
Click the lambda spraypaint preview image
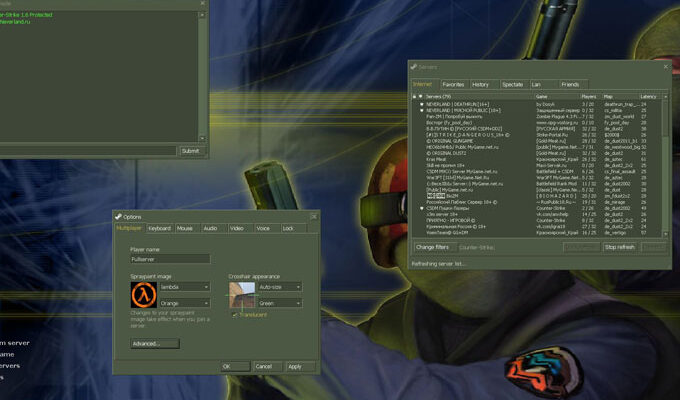[143, 294]
